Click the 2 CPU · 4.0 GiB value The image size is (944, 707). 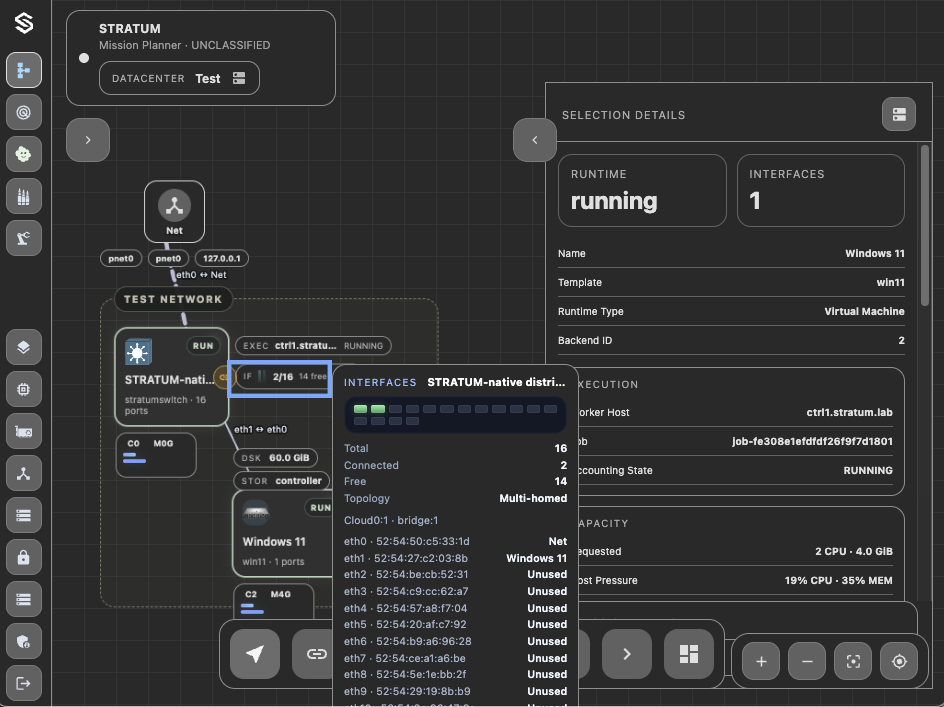(x=854, y=552)
